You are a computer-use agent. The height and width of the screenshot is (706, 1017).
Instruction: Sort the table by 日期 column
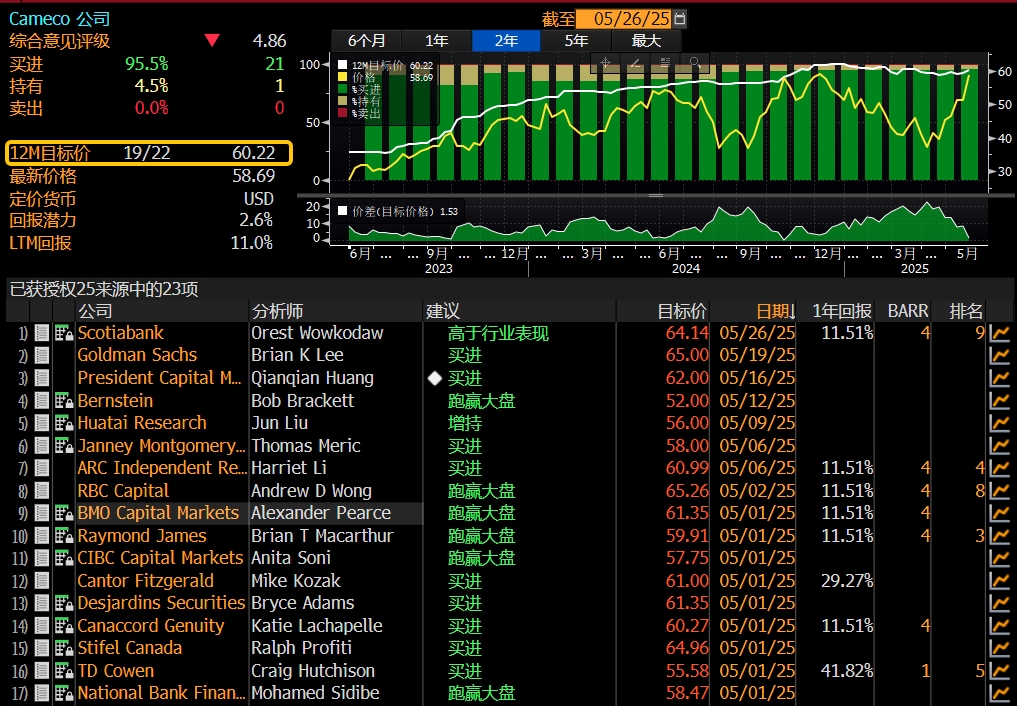point(776,311)
